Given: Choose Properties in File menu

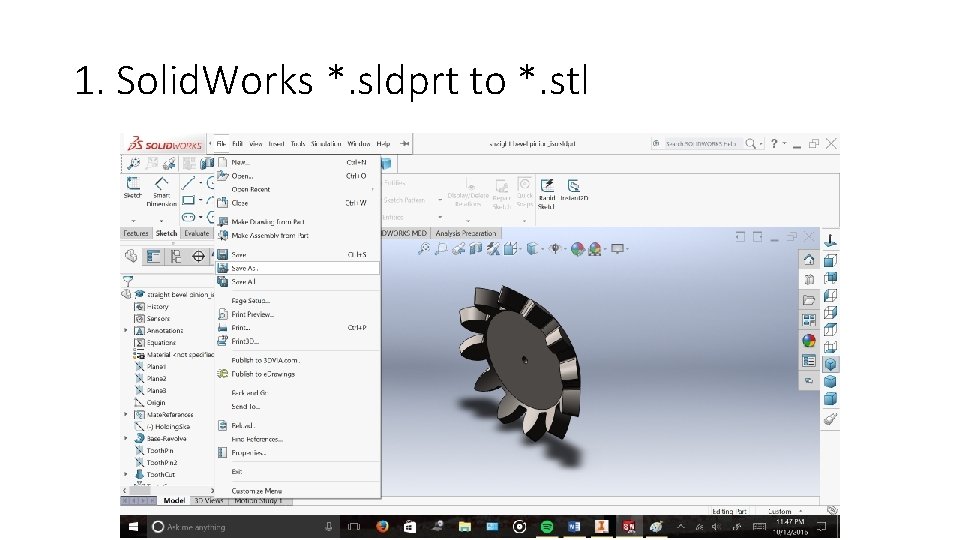Looking at the screenshot, I should tap(298, 452).
